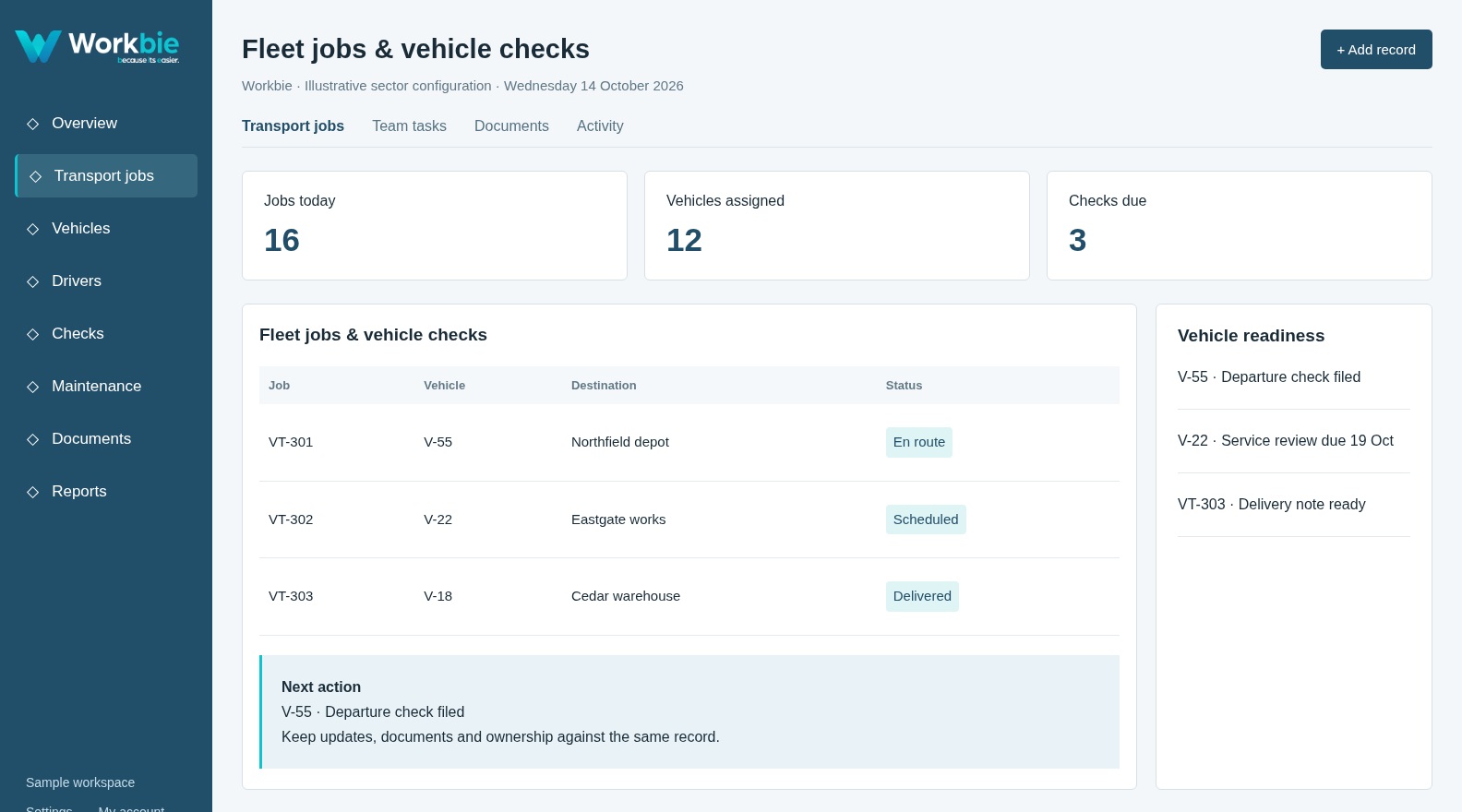
Task: Click the Eastgate works destination
Action: 618,519
